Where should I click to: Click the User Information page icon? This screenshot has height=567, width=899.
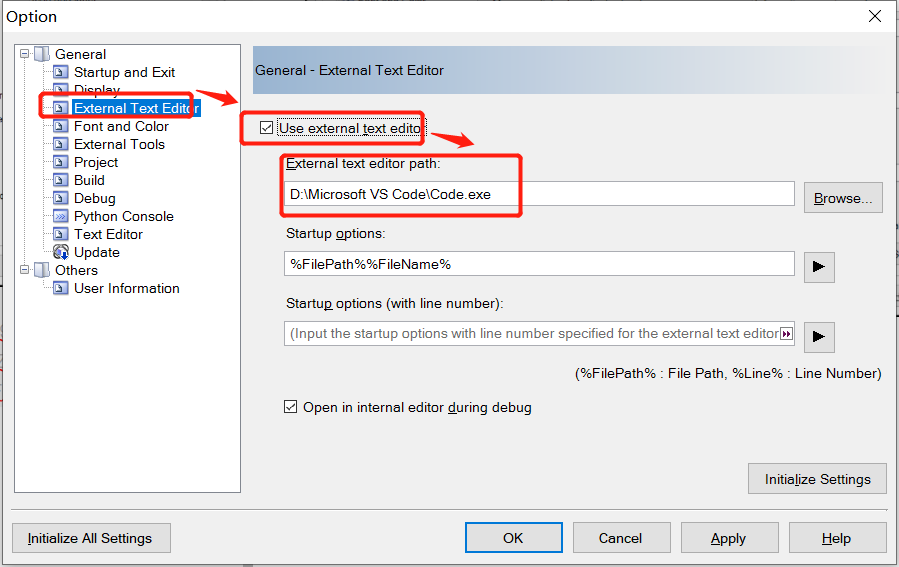tap(60, 288)
